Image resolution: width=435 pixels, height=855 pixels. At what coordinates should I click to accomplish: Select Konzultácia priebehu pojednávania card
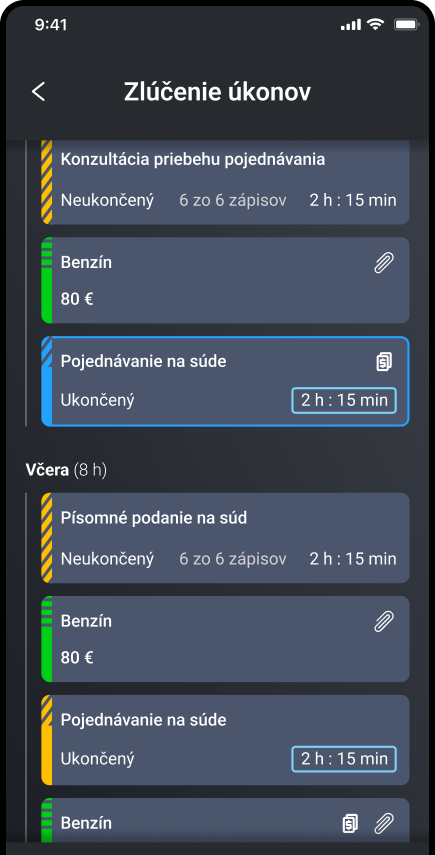tap(225, 182)
